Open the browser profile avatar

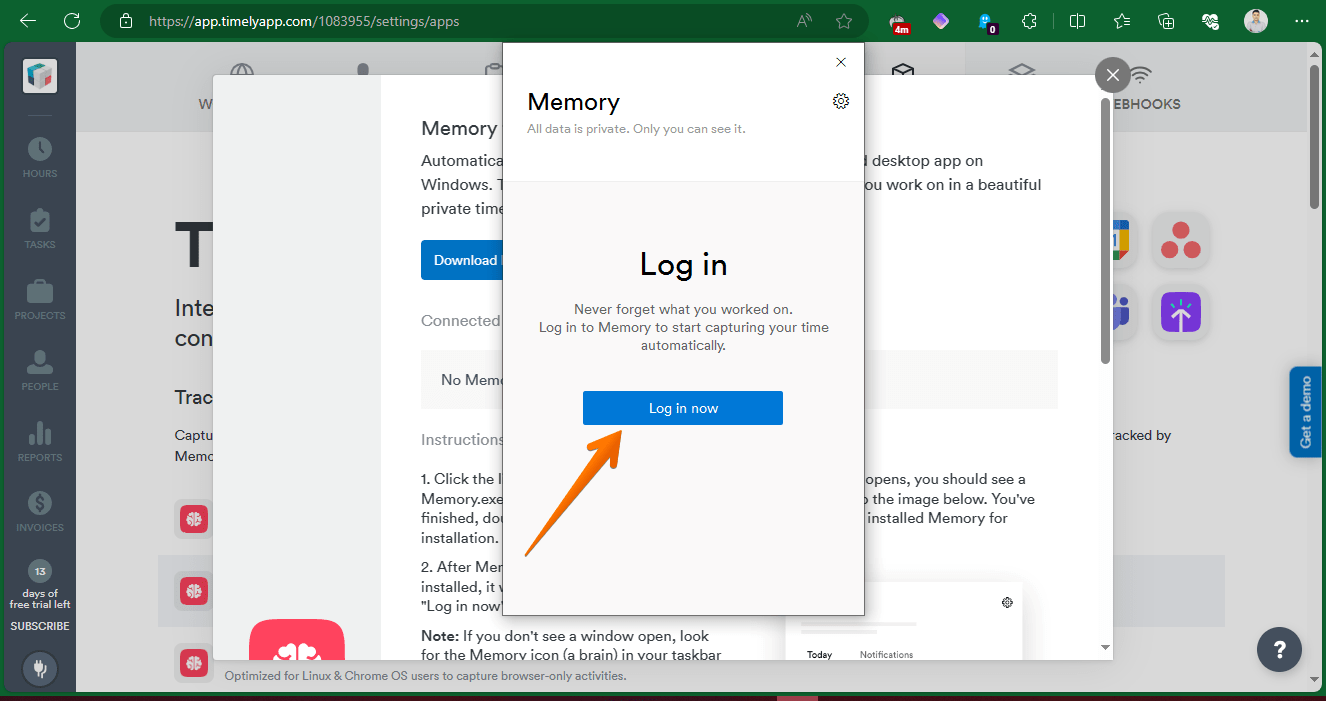1256,20
